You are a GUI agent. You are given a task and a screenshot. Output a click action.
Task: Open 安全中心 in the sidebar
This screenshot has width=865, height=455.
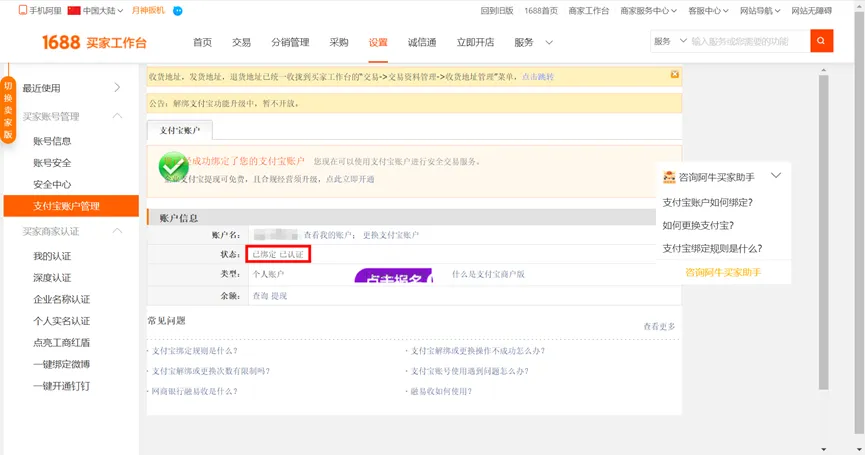coord(52,184)
